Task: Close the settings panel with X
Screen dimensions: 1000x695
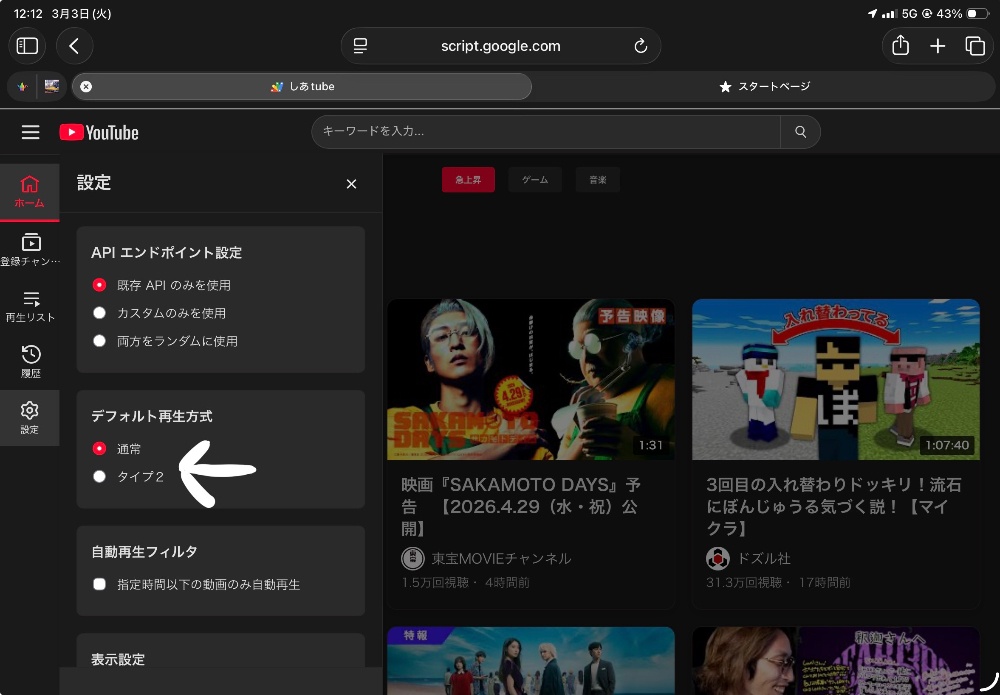Action: [x=351, y=184]
